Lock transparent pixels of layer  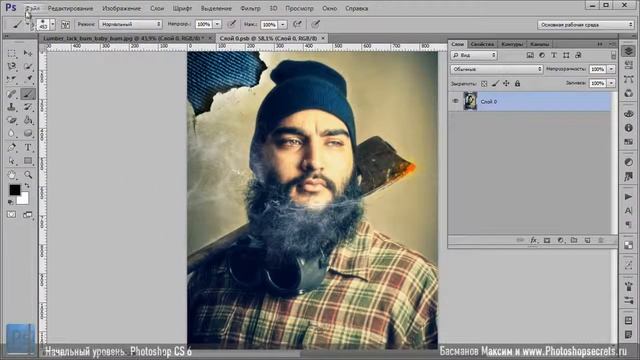pyautogui.click(x=484, y=84)
